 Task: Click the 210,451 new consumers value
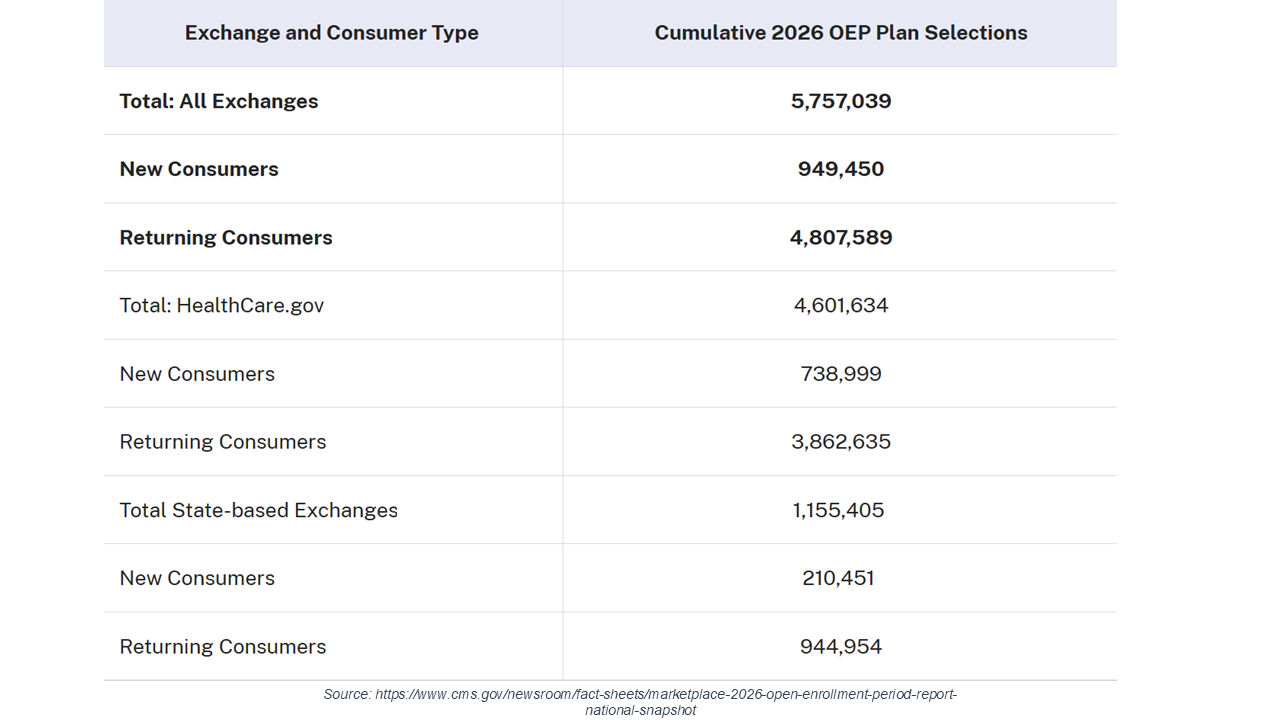click(x=838, y=578)
